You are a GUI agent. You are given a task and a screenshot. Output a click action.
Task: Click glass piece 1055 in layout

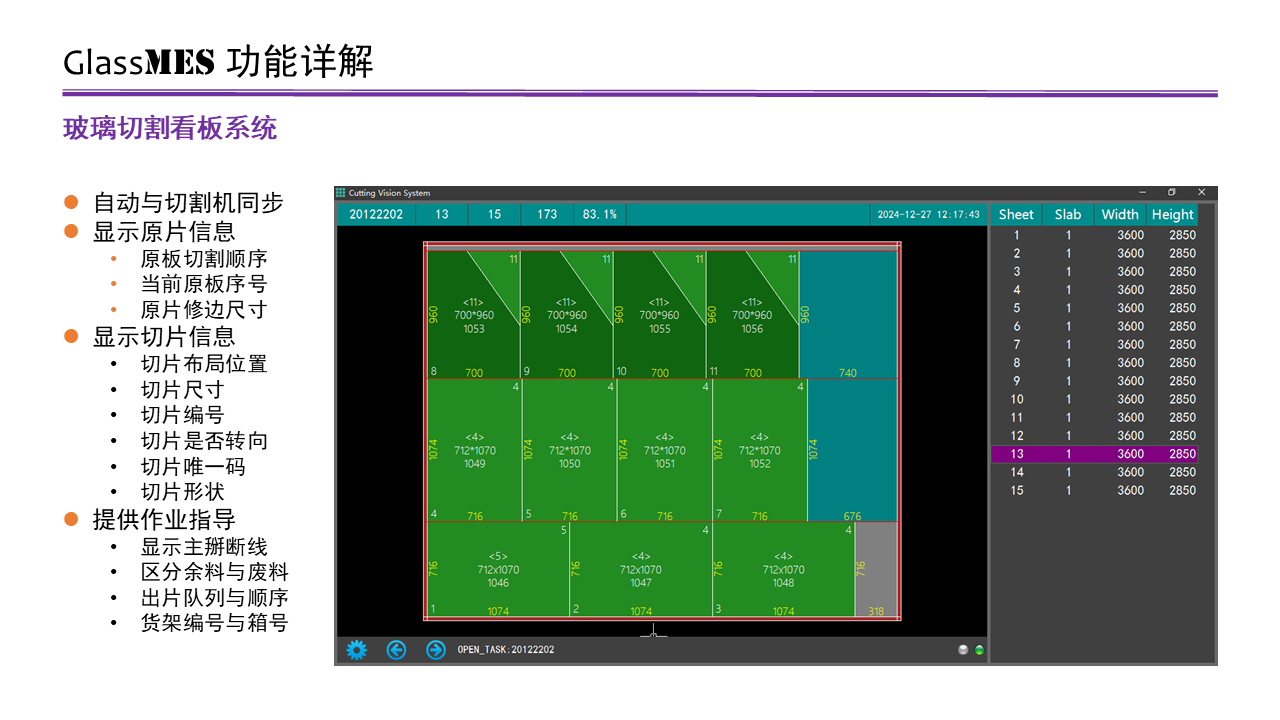click(659, 314)
